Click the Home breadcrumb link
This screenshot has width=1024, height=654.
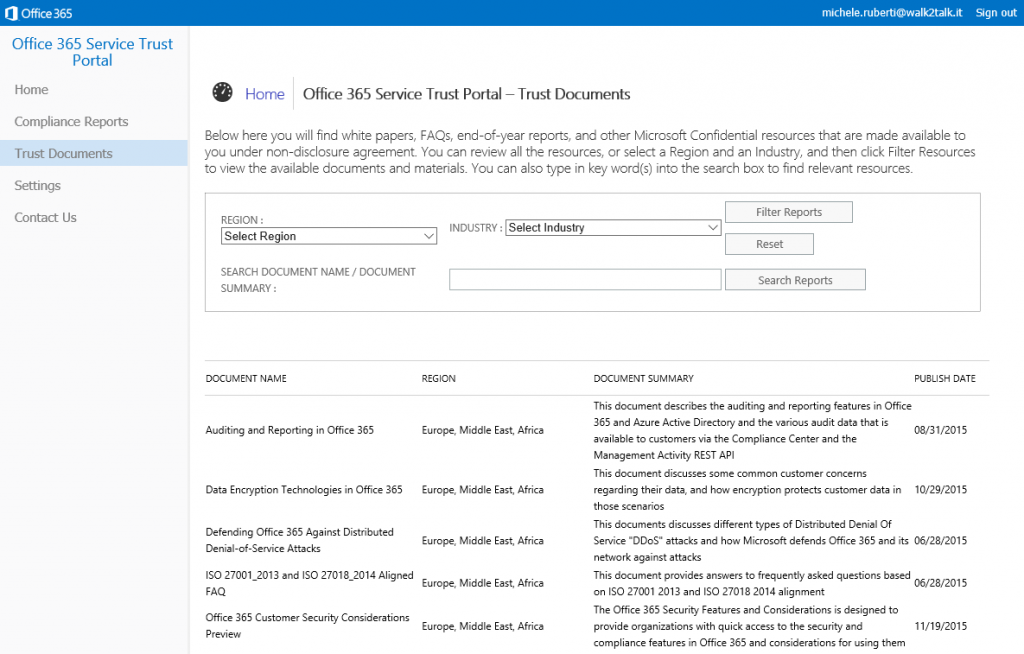point(265,94)
